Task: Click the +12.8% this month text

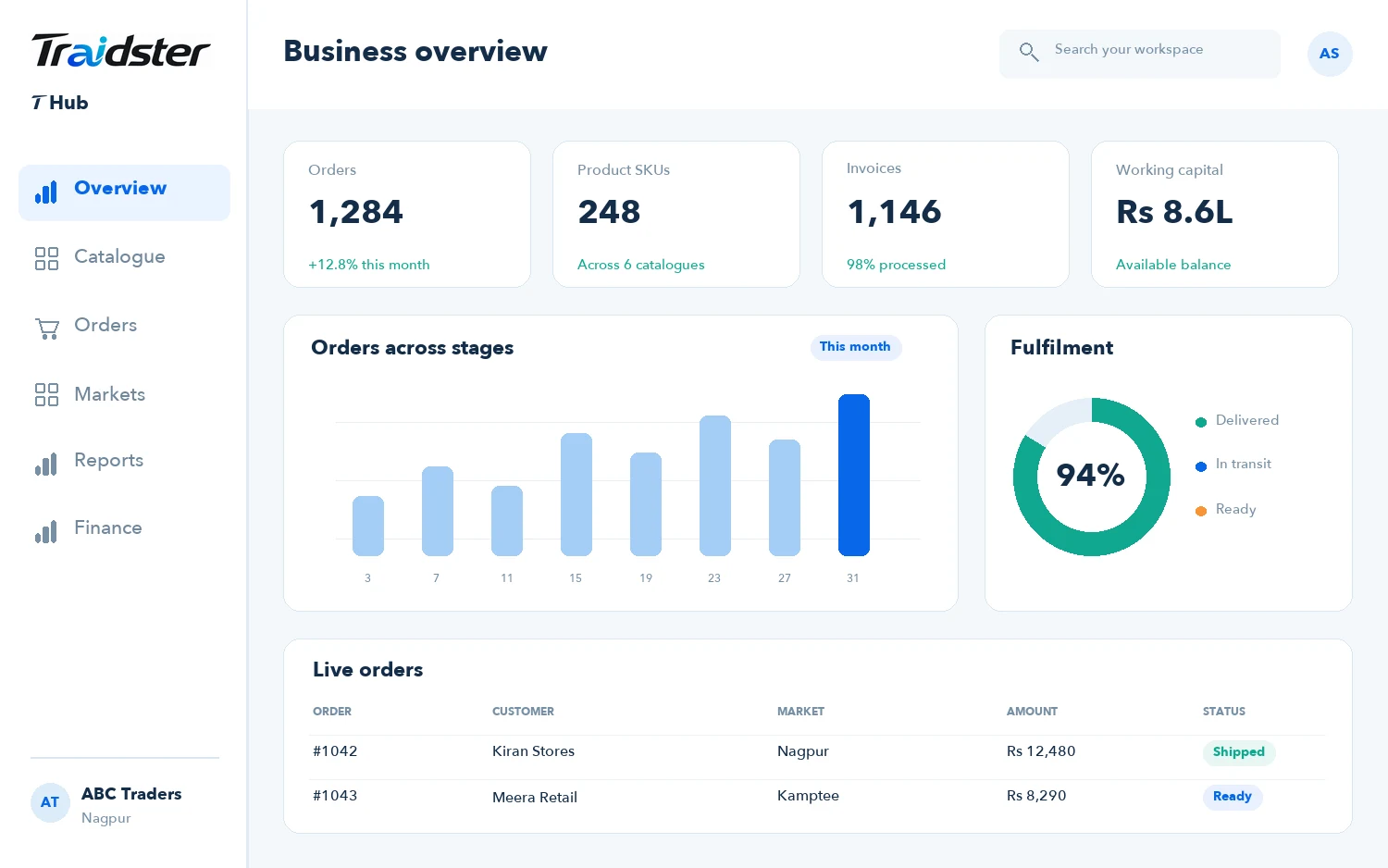Action: 369,265
